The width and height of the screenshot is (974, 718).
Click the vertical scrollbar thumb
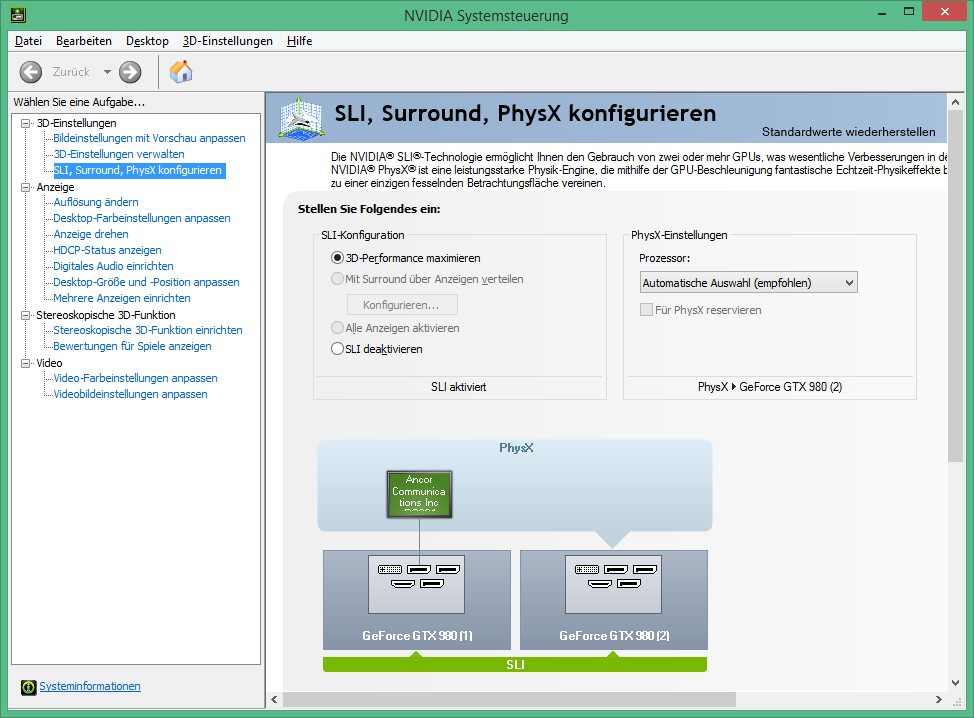pyautogui.click(x=955, y=286)
